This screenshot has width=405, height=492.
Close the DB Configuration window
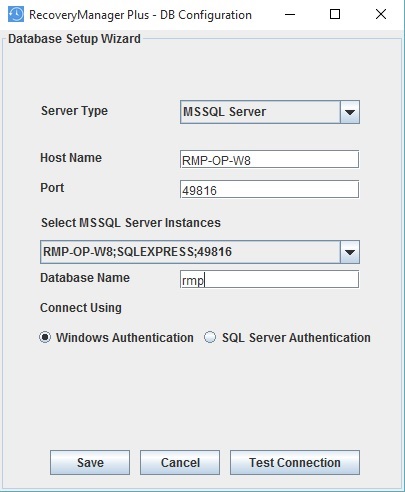click(x=381, y=14)
